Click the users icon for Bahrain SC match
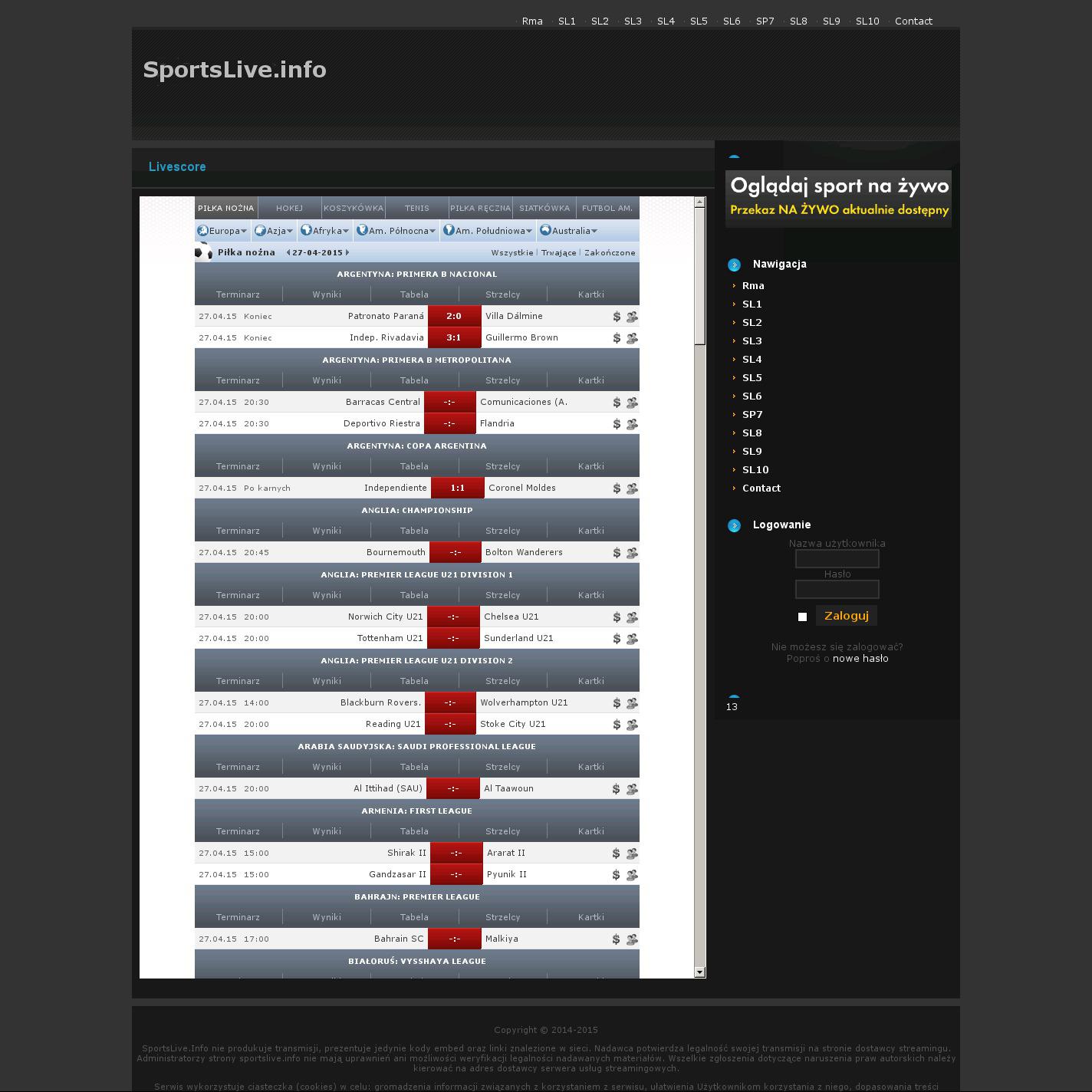1092x1092 pixels. click(632, 939)
